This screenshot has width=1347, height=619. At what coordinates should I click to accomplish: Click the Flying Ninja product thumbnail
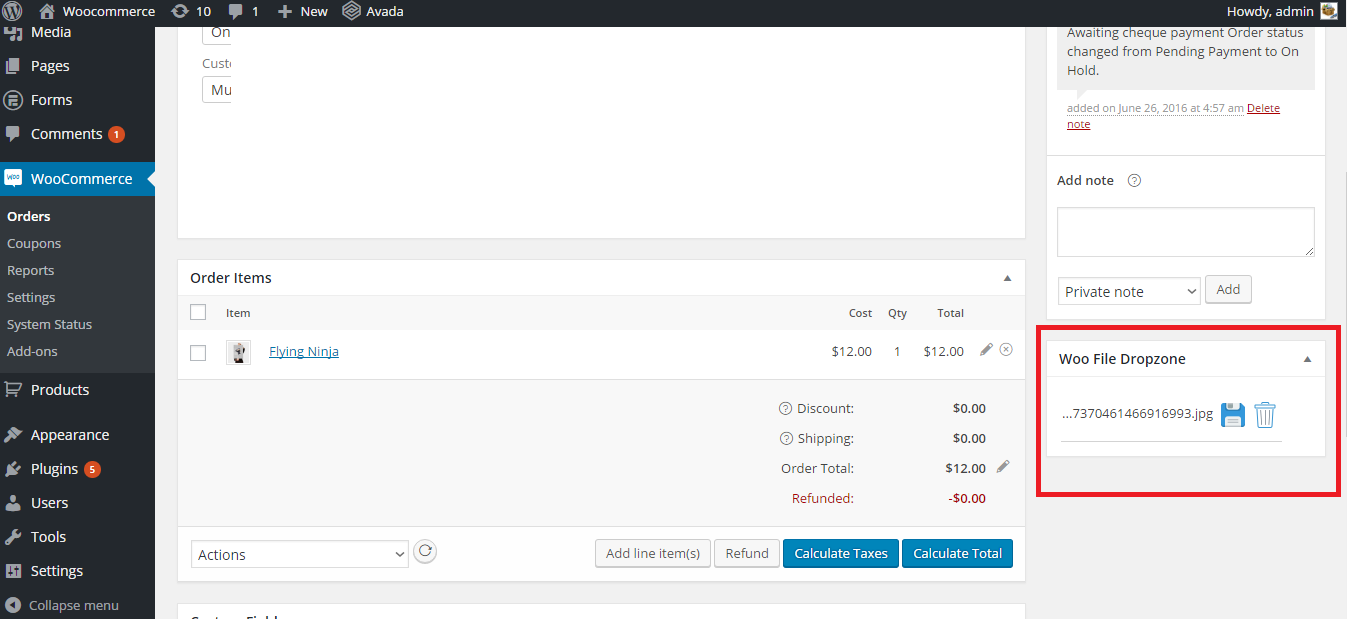coord(239,352)
